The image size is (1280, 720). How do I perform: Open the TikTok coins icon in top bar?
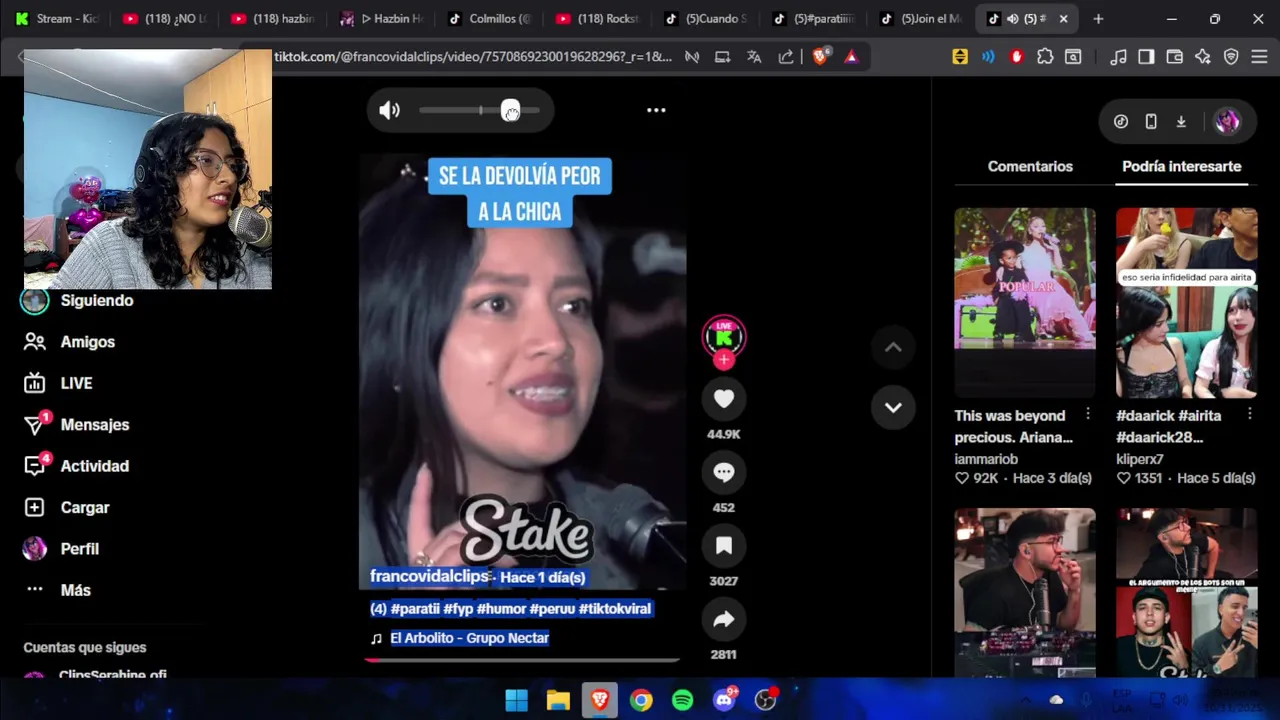tap(1121, 121)
